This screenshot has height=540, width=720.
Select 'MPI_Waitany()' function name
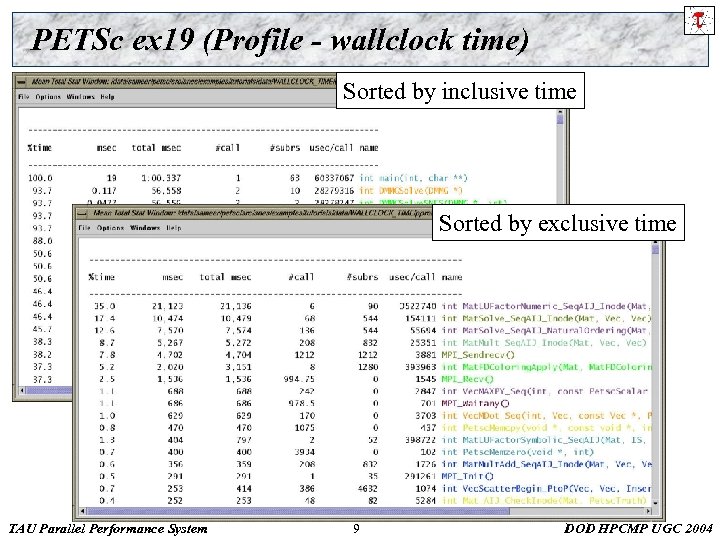pos(475,403)
